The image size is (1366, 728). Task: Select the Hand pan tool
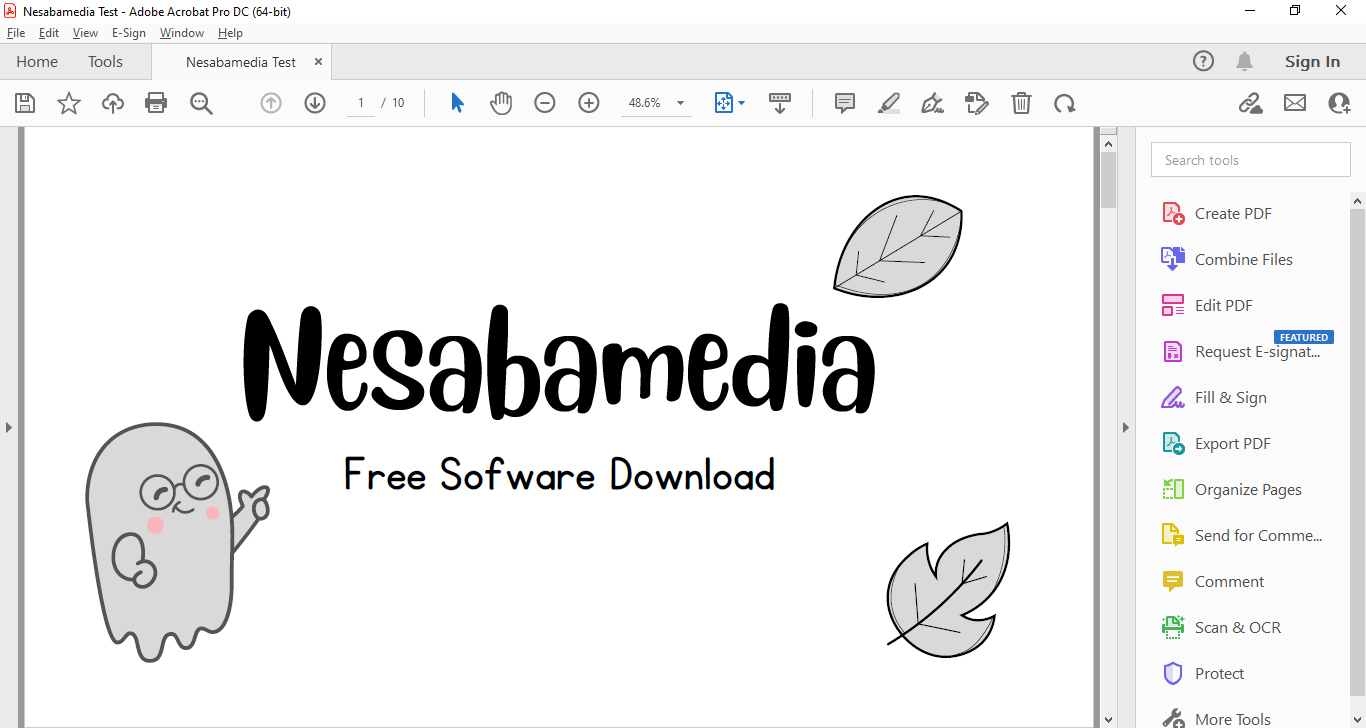pyautogui.click(x=501, y=103)
